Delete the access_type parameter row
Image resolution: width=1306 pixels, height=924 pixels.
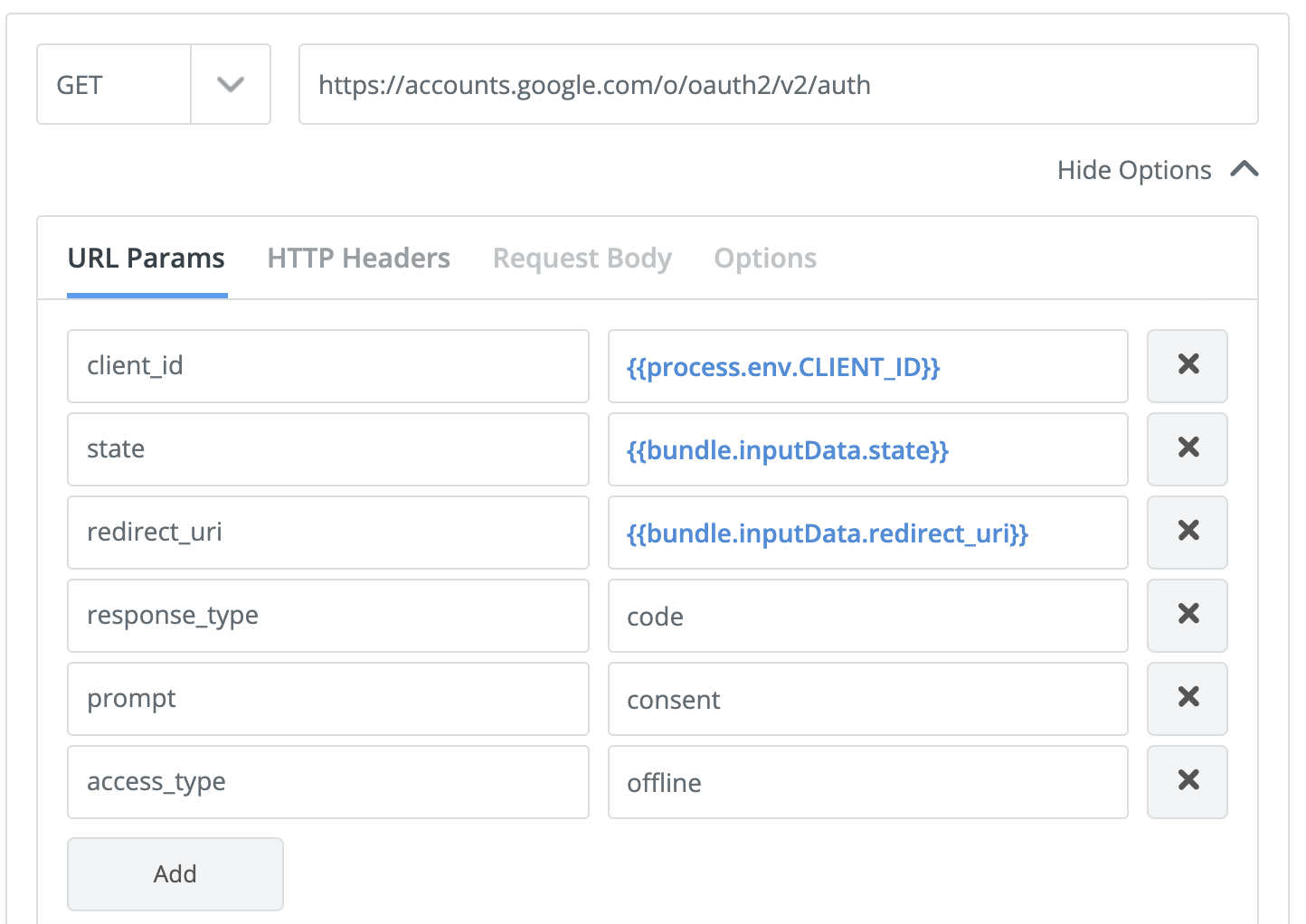(x=1187, y=781)
